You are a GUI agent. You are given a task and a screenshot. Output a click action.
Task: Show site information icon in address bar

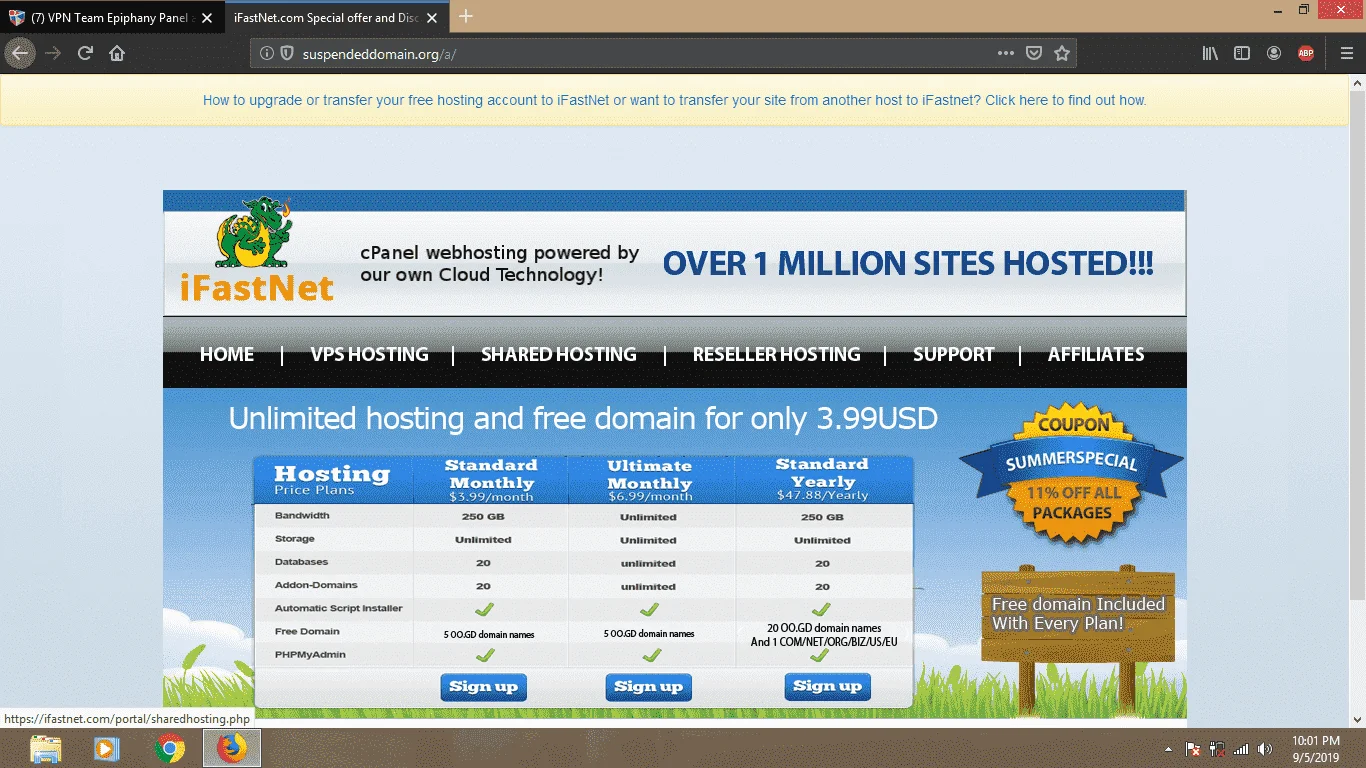tap(267, 54)
